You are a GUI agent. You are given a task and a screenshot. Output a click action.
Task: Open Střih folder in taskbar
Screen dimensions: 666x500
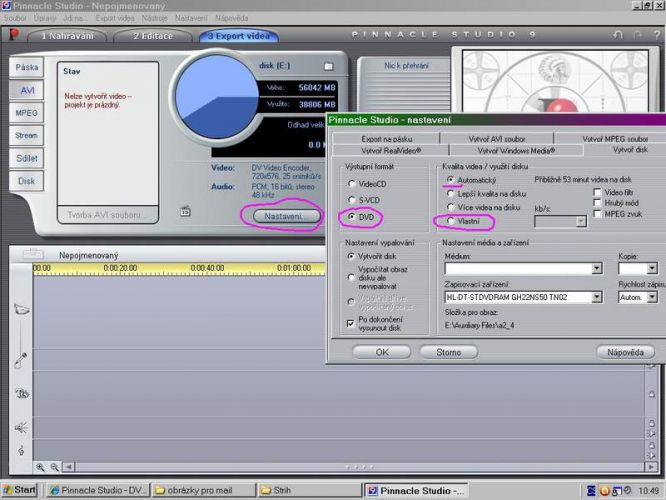(309, 490)
